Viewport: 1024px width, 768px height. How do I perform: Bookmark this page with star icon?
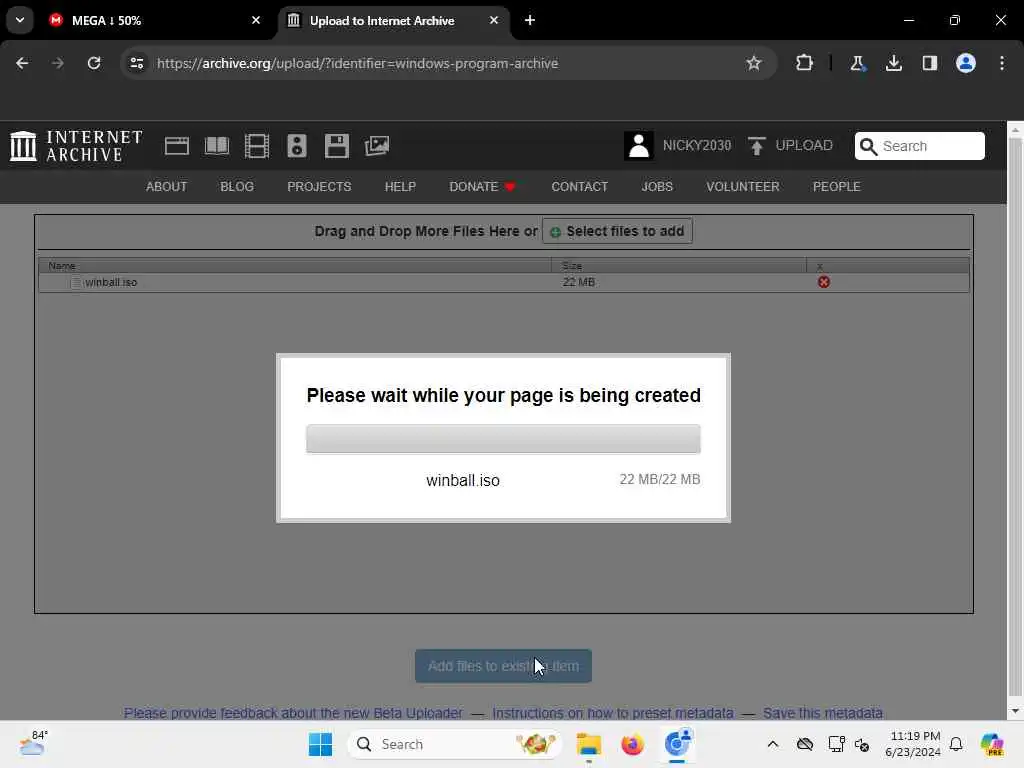[754, 63]
